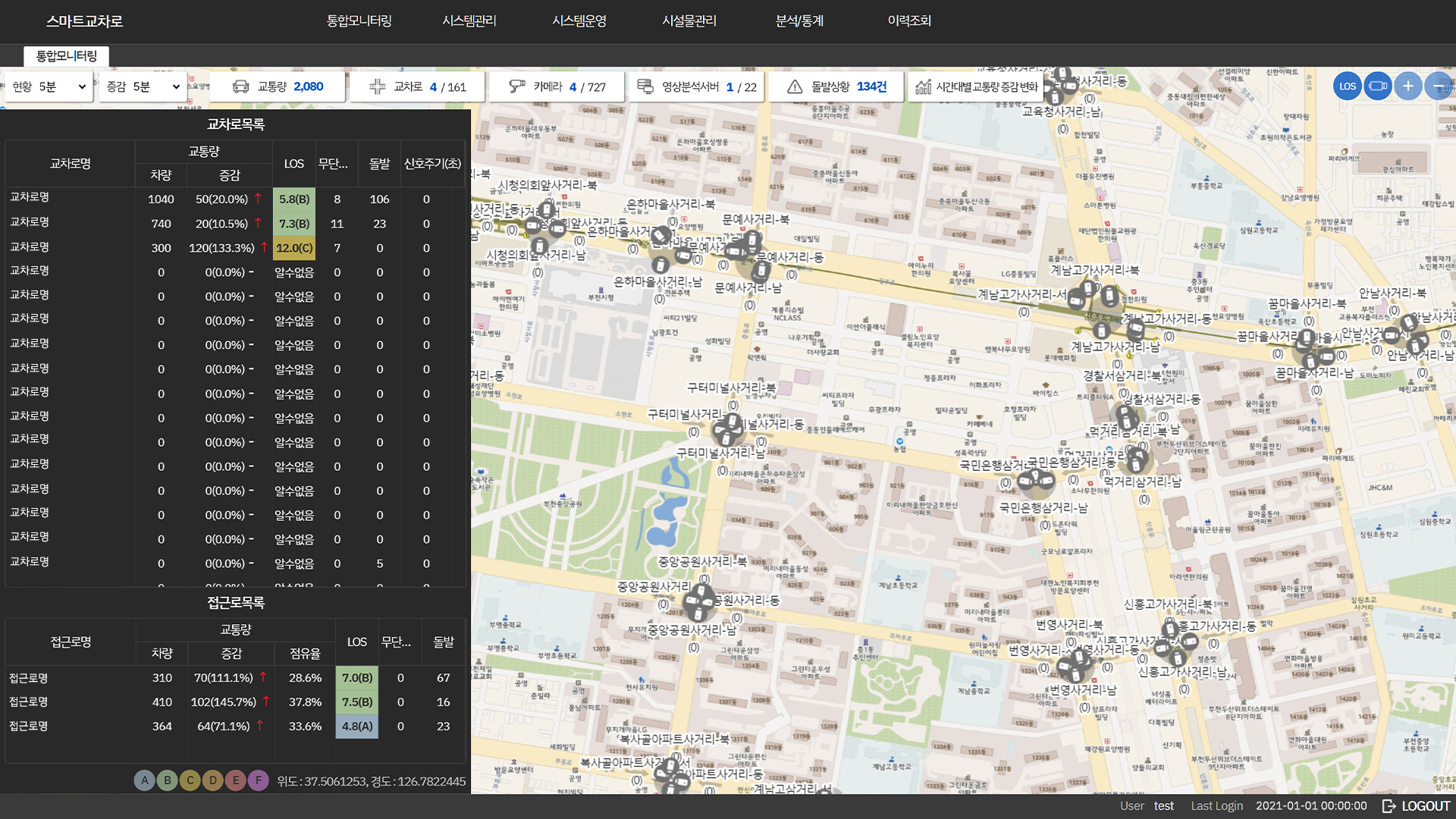Click the 계남고가사거리-북 map label
1456x819 pixels.
(1094, 270)
